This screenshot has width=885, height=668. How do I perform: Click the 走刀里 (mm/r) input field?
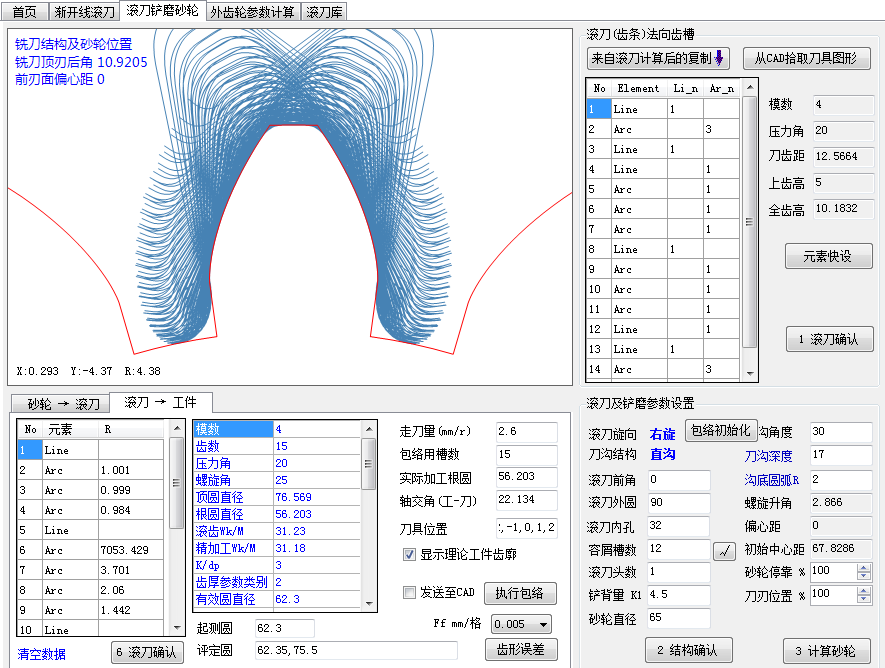coord(527,432)
